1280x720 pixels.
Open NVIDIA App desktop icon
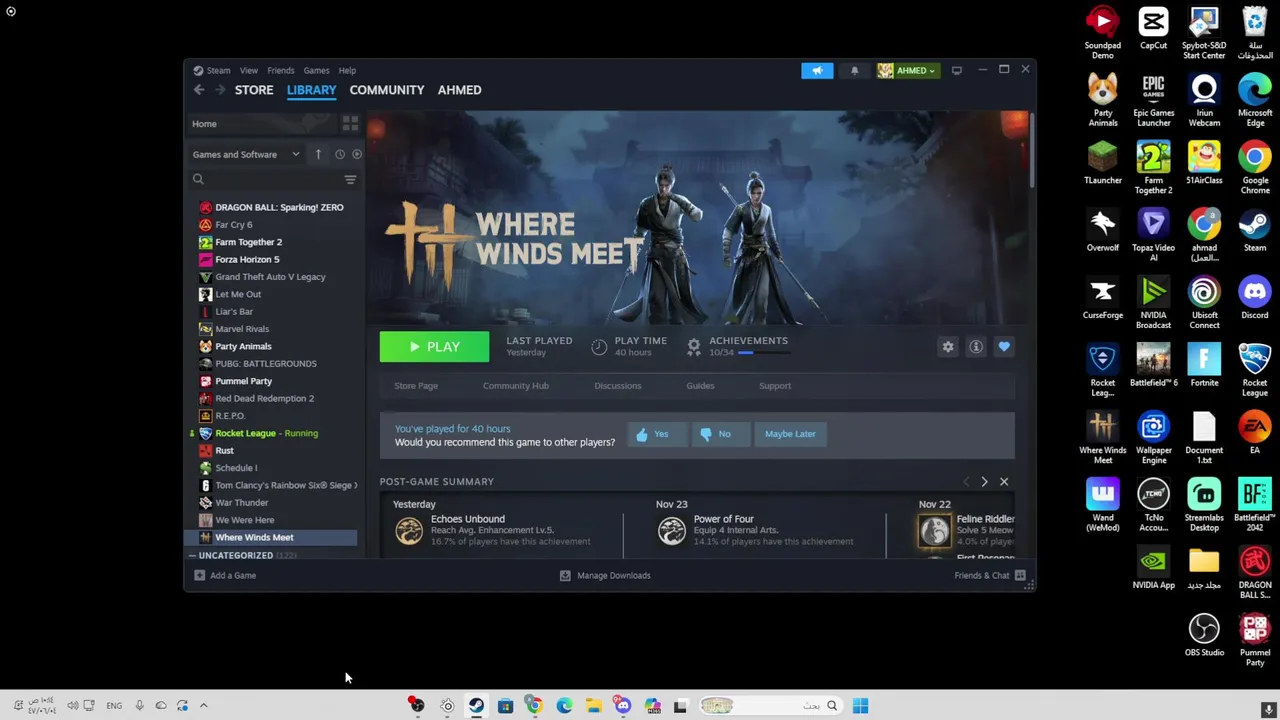pyautogui.click(x=1153, y=568)
